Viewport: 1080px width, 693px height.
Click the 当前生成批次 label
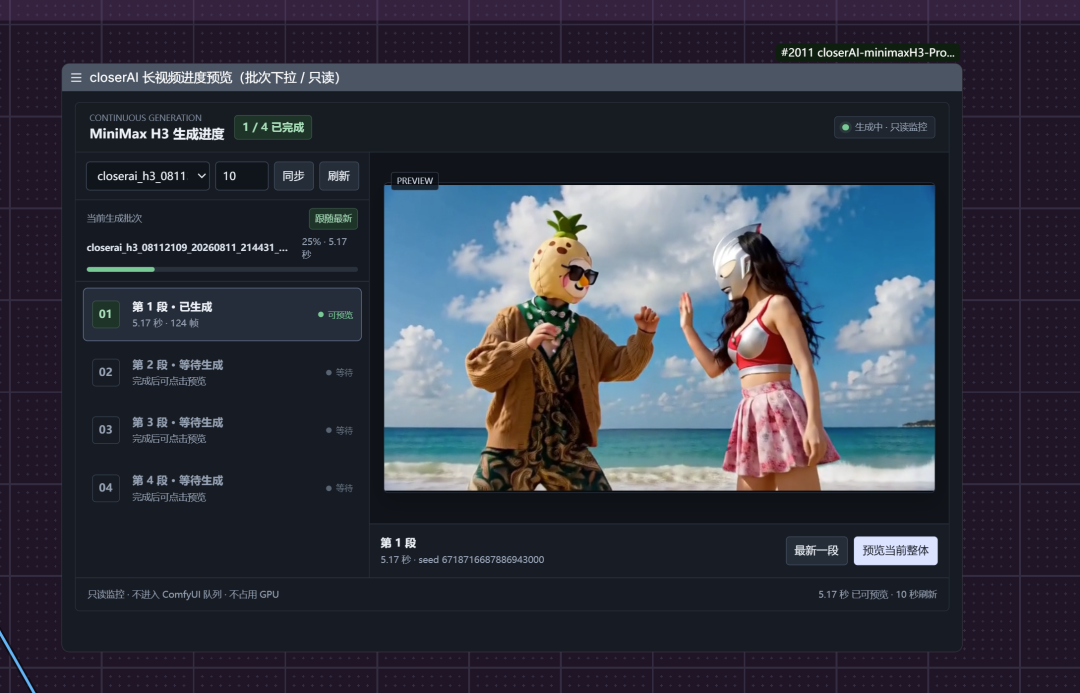(x=114, y=218)
